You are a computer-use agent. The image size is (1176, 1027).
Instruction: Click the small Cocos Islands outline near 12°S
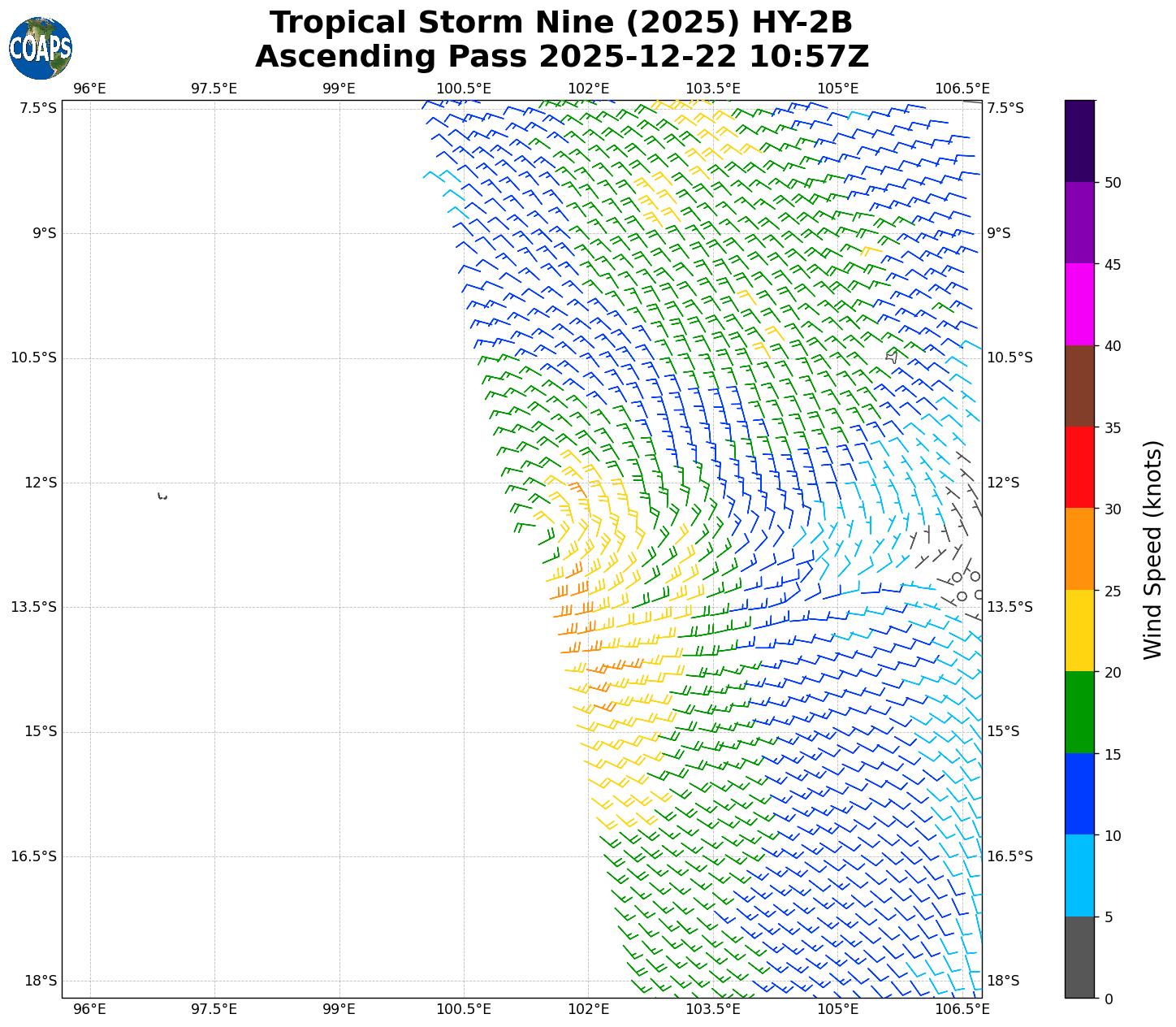point(162,496)
